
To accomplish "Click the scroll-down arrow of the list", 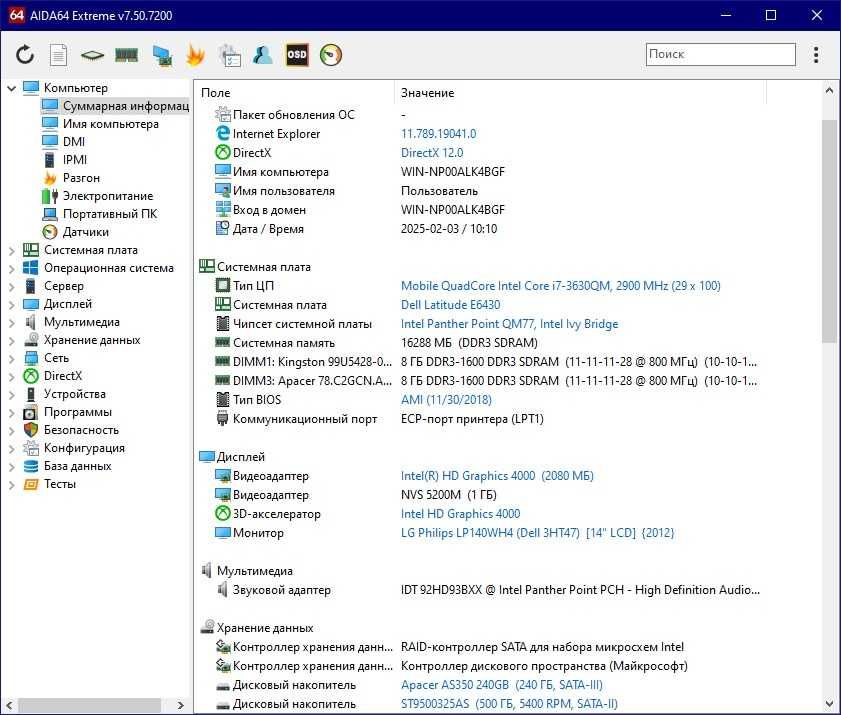I will tap(829, 704).
